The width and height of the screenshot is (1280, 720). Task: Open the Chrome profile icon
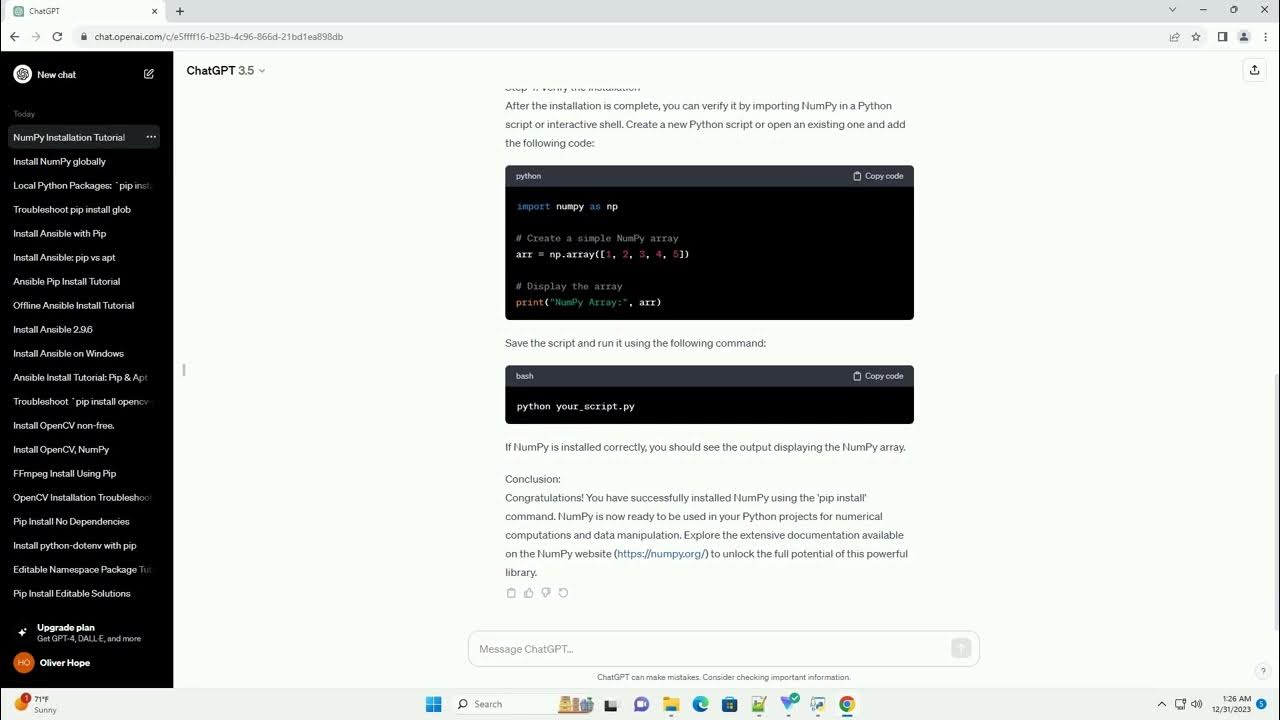(x=1244, y=37)
